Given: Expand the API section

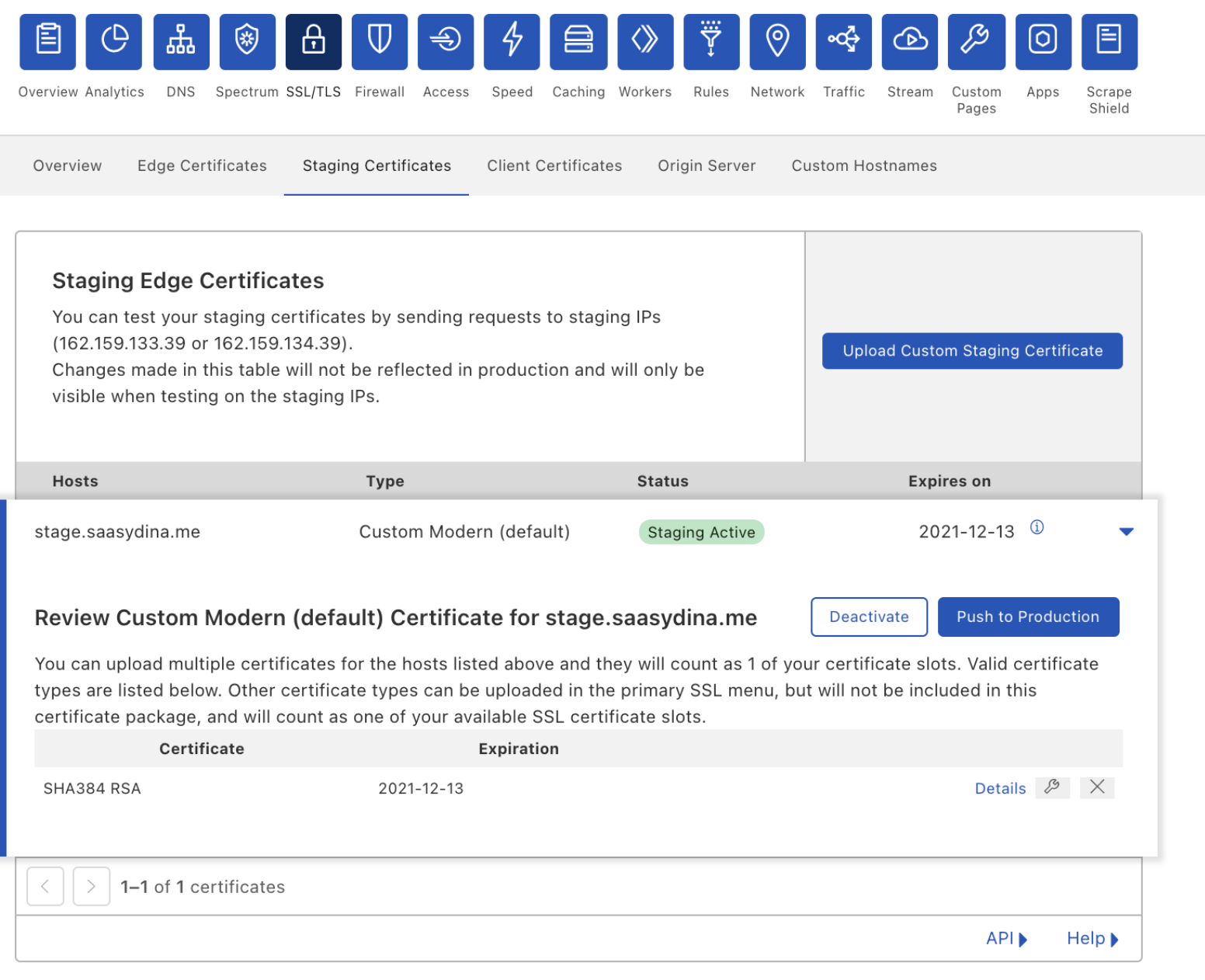Looking at the screenshot, I should (x=1006, y=939).
